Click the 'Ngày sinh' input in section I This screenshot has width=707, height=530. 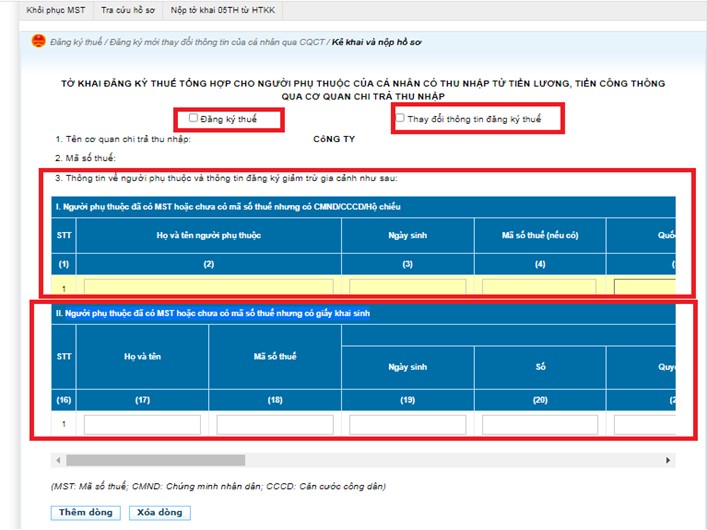(x=408, y=287)
